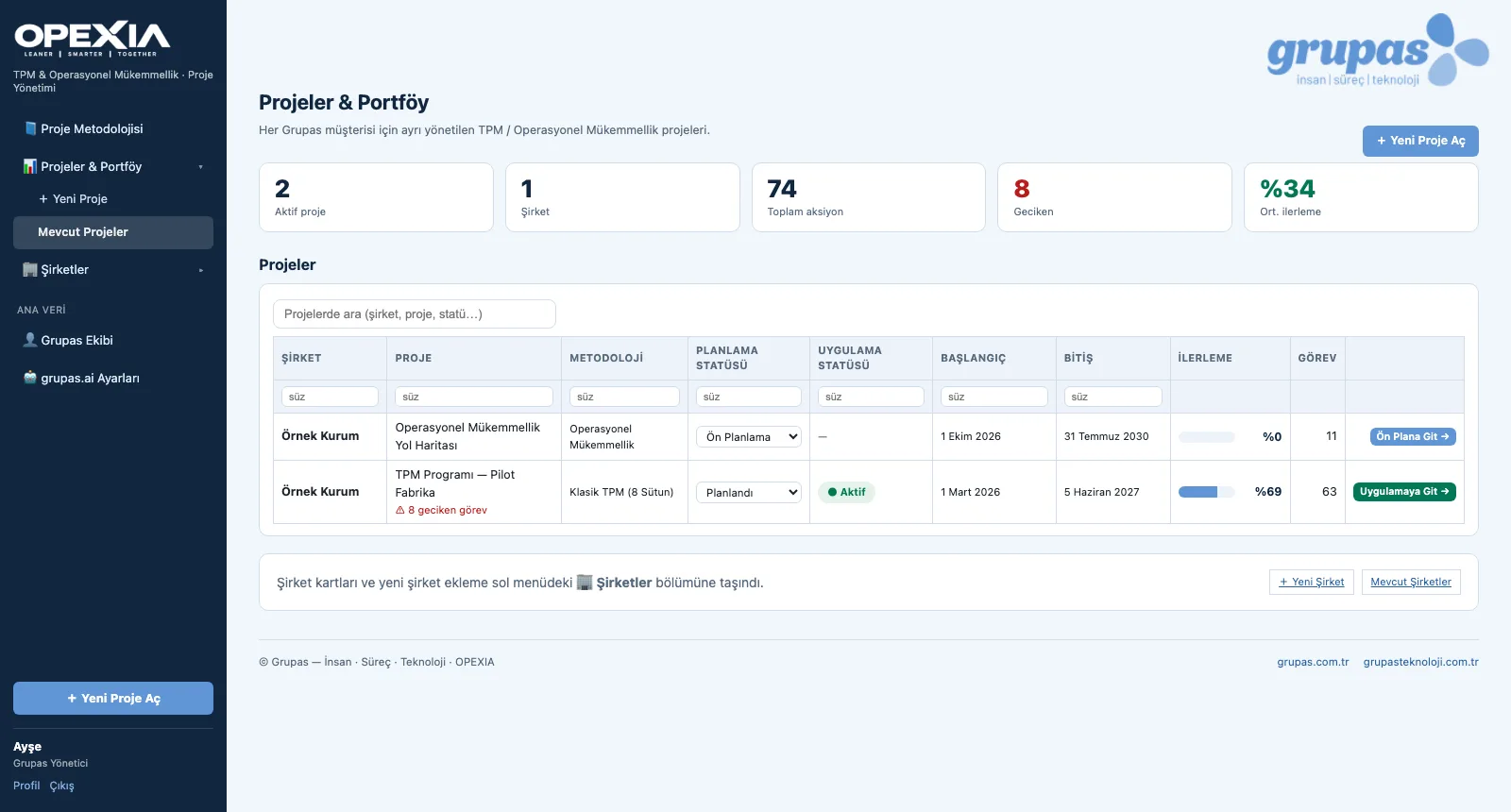Click the grupas.ai Ayarları robot icon
This screenshot has width=1511, height=812.
[x=30, y=378]
